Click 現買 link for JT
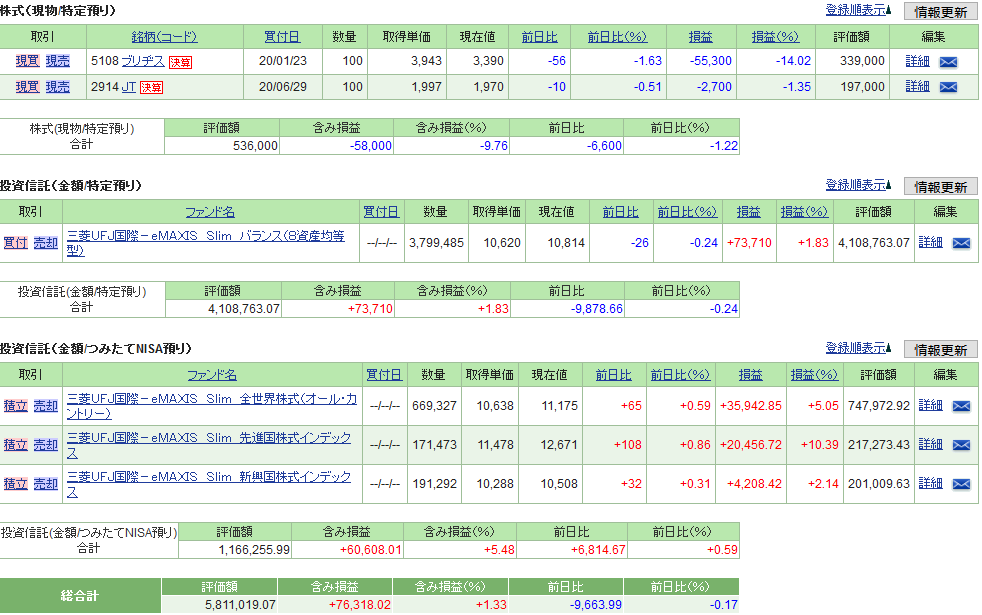This screenshot has height=615, width=982. coord(28,86)
